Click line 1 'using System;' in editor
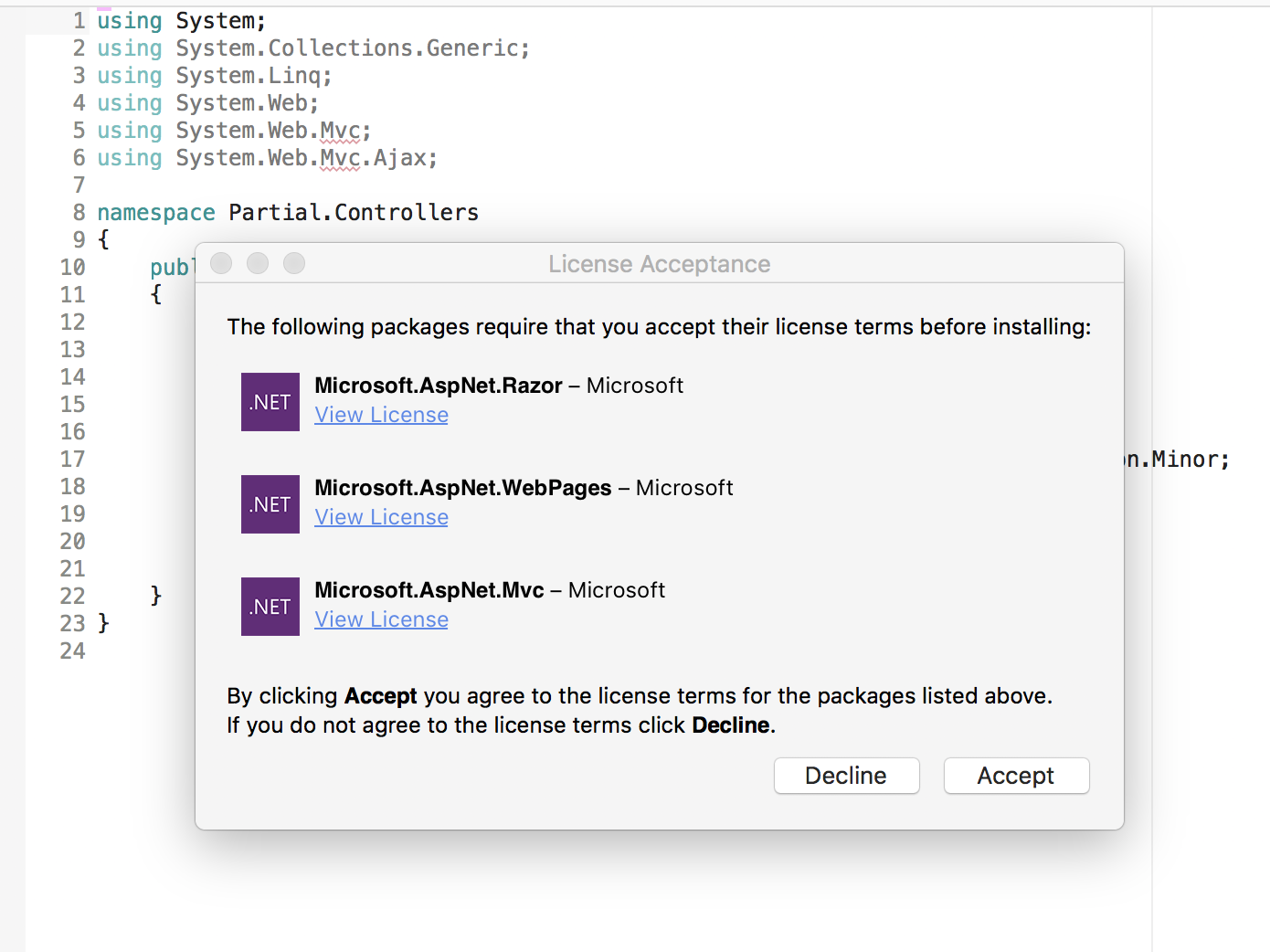 pyautogui.click(x=182, y=20)
